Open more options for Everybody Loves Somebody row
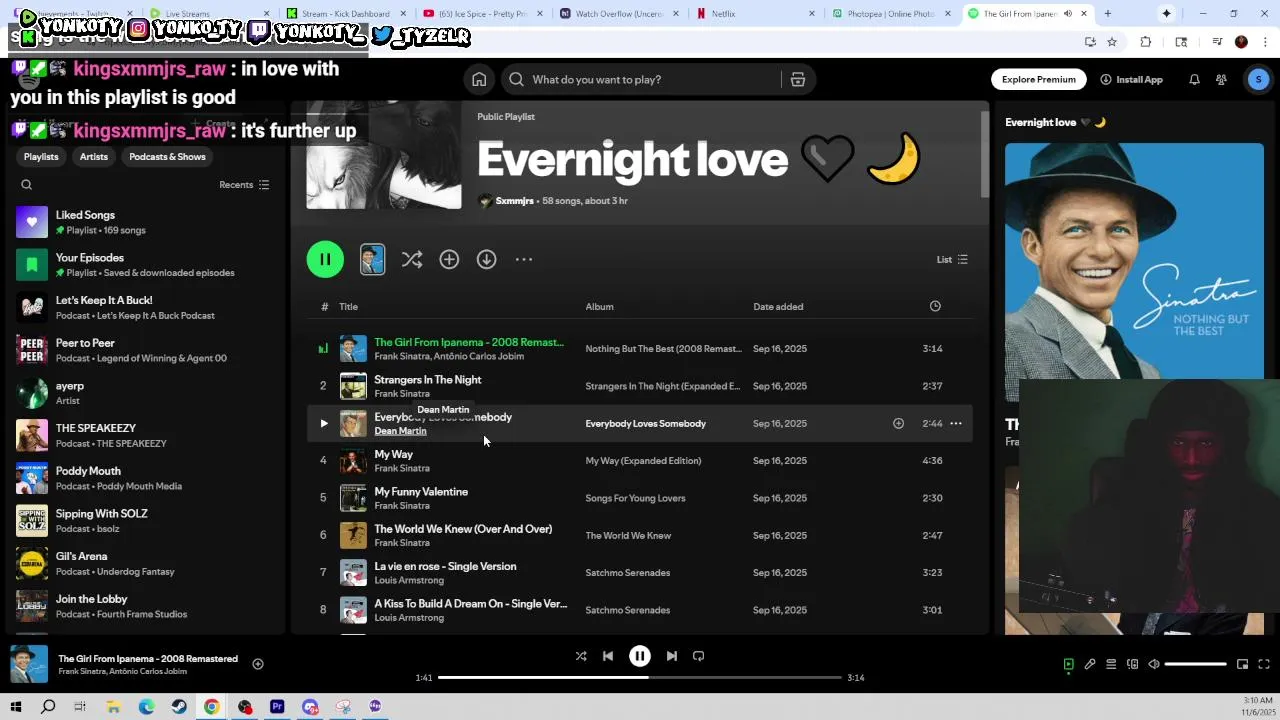Screen dimensions: 1280x720 point(956,424)
